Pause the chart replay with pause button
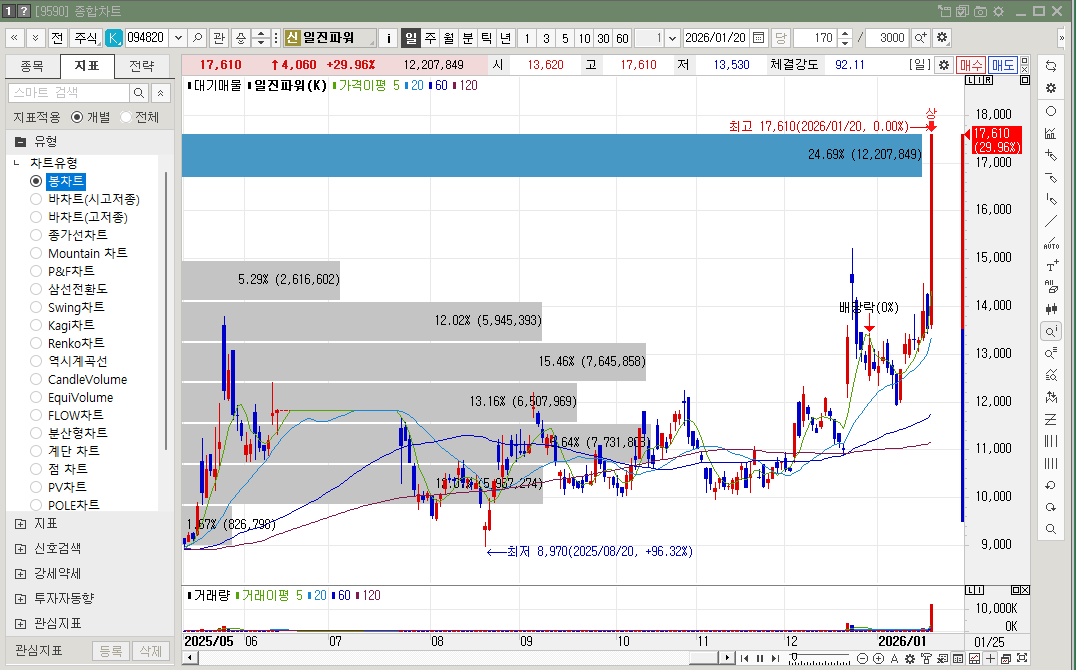The height and width of the screenshot is (670, 1076). [760, 658]
